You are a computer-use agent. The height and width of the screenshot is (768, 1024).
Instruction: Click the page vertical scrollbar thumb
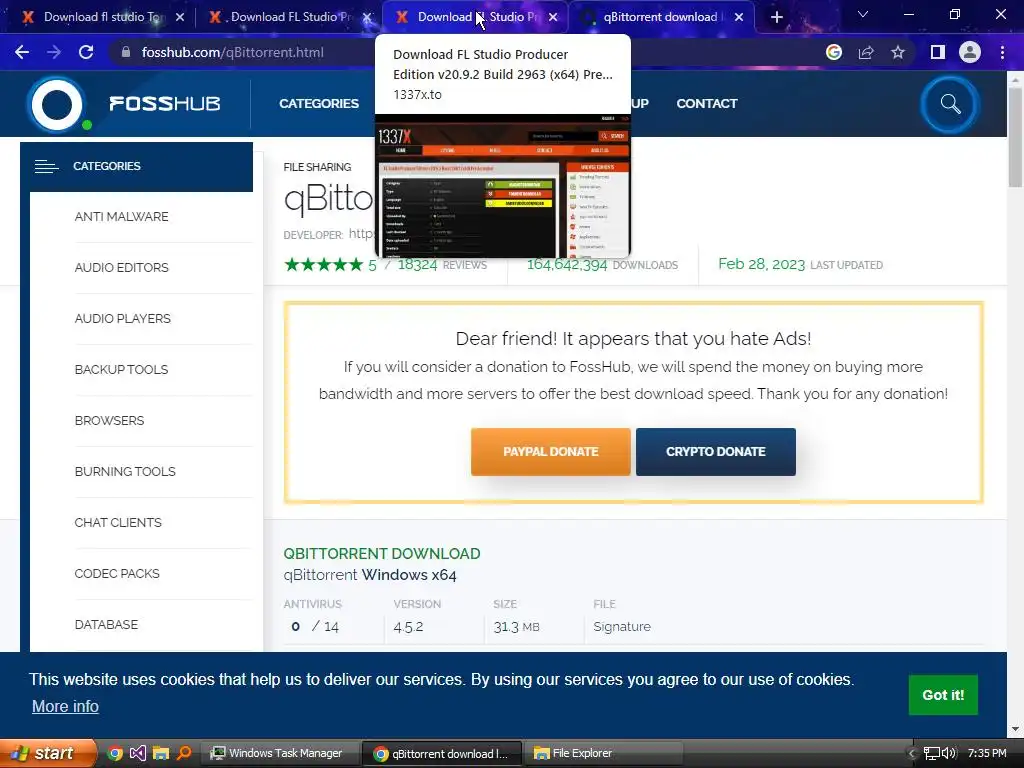pyautogui.click(x=1015, y=137)
